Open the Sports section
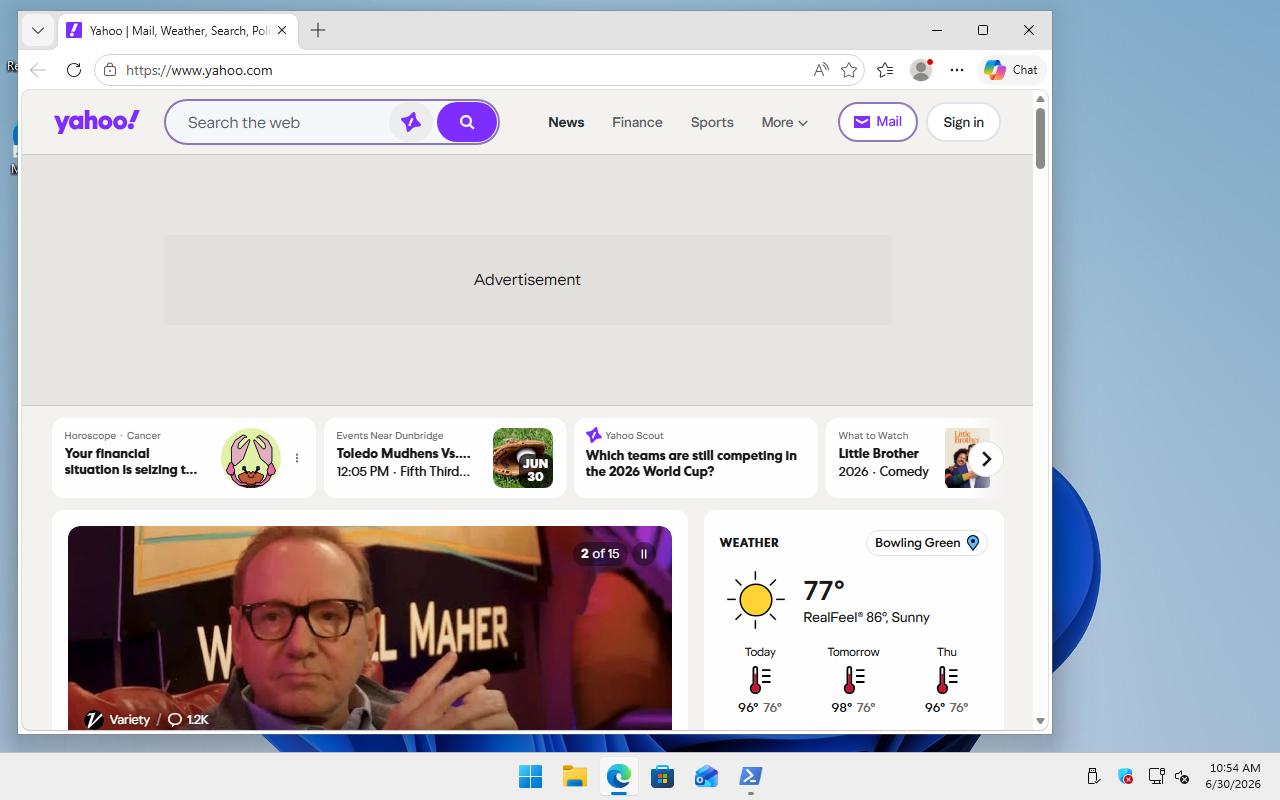 (x=712, y=122)
